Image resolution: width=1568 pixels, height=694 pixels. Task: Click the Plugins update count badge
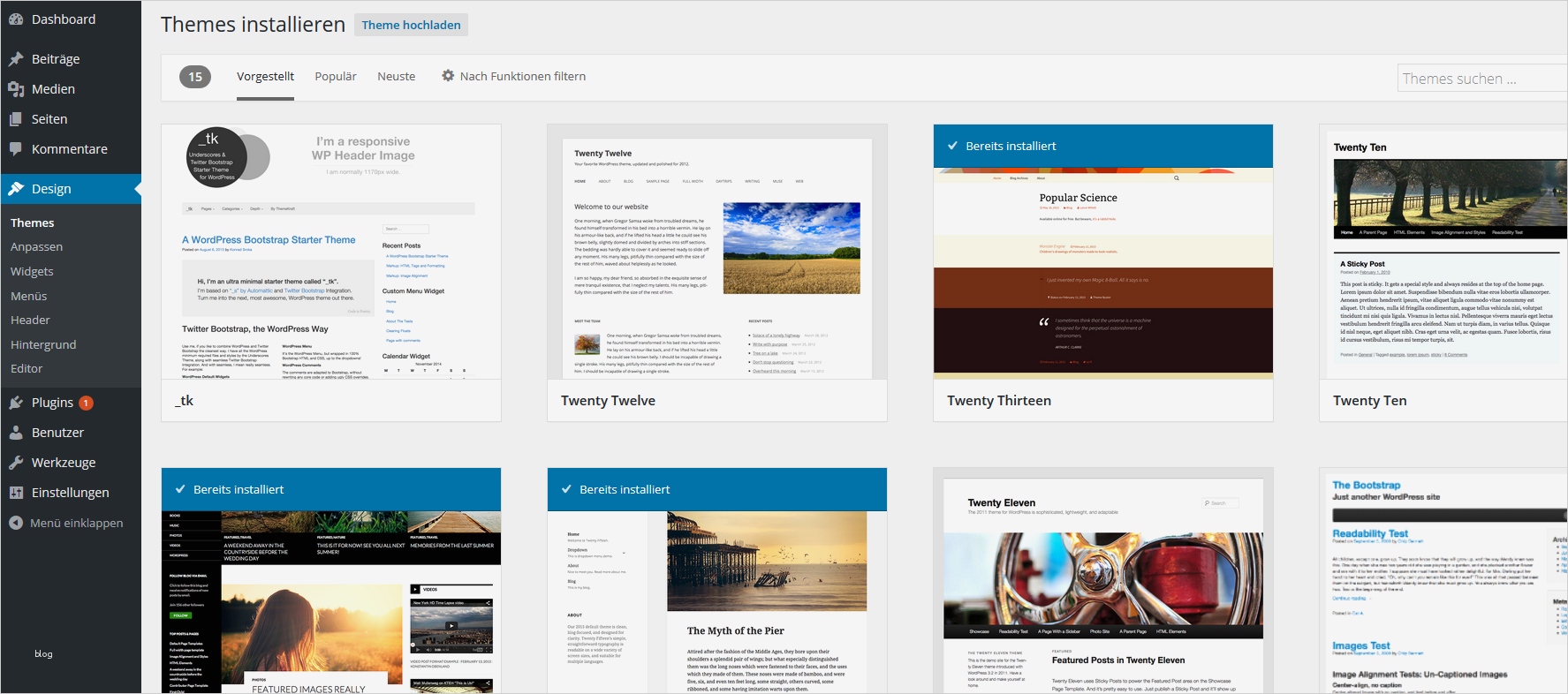tap(86, 403)
